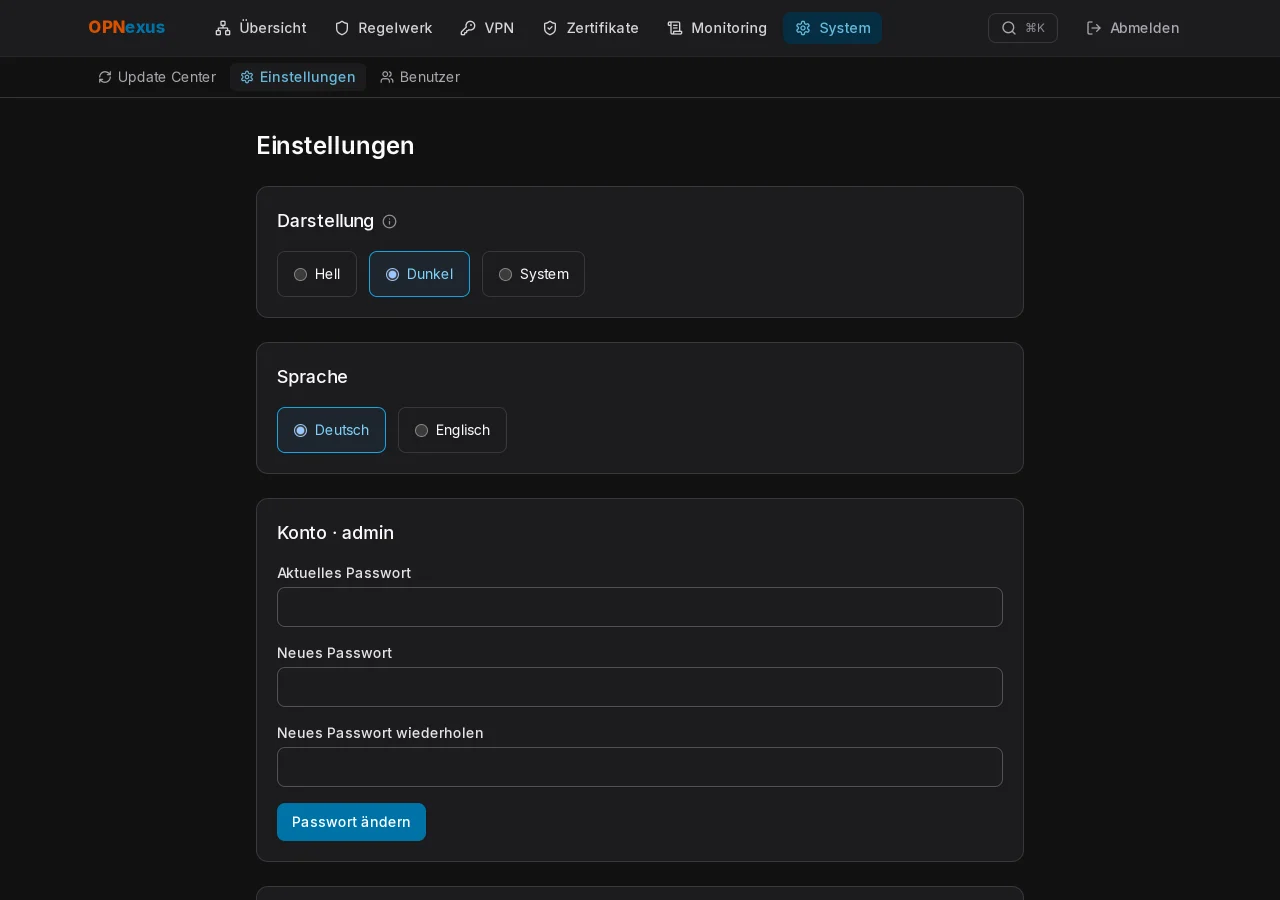Click the Regelwerk shield icon
The image size is (1280, 900).
(342, 28)
